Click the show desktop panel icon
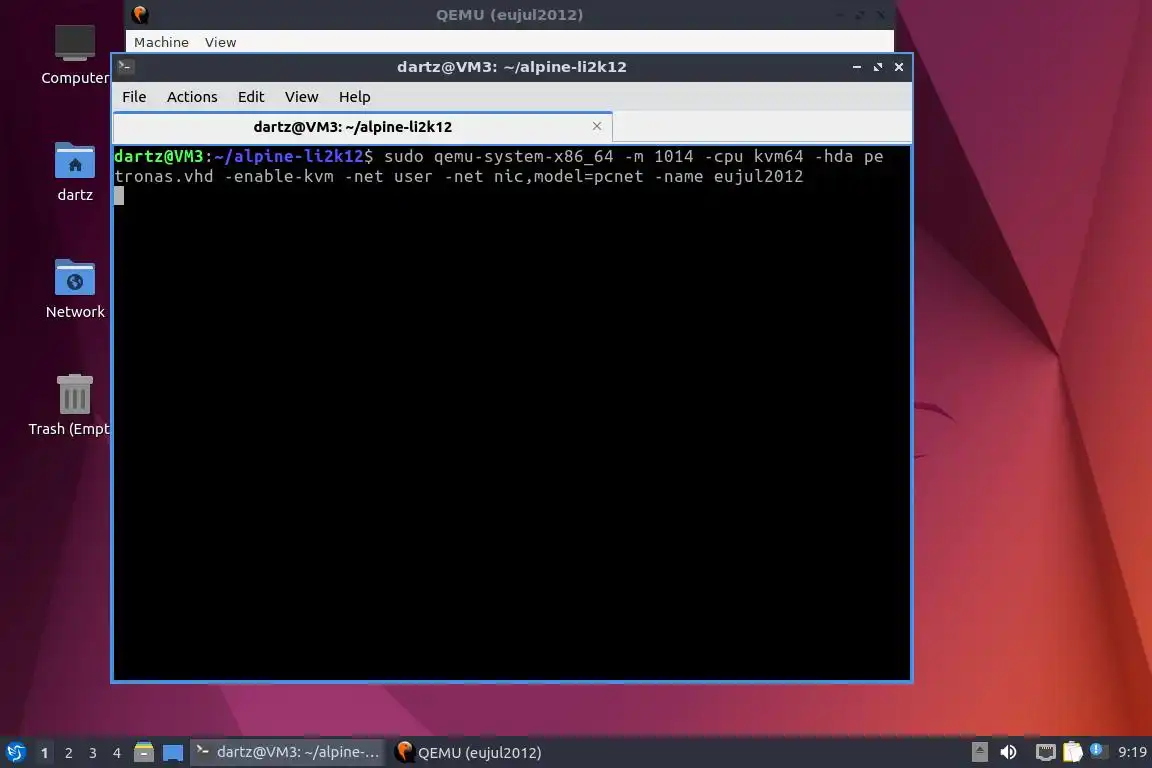1152x768 pixels. 173,753
